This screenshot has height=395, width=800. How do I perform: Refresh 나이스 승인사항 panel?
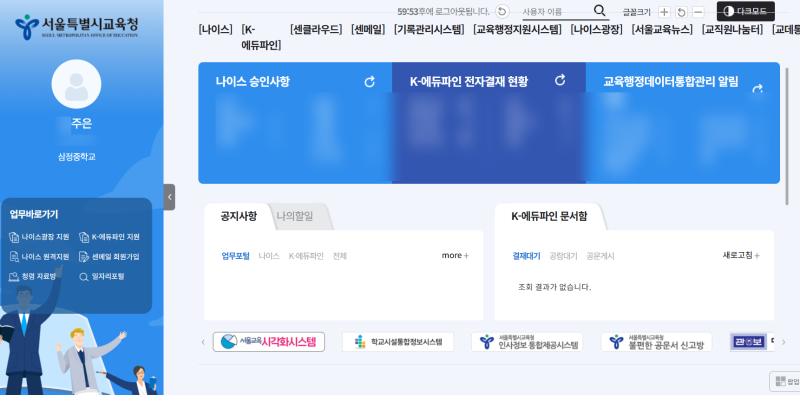370,82
